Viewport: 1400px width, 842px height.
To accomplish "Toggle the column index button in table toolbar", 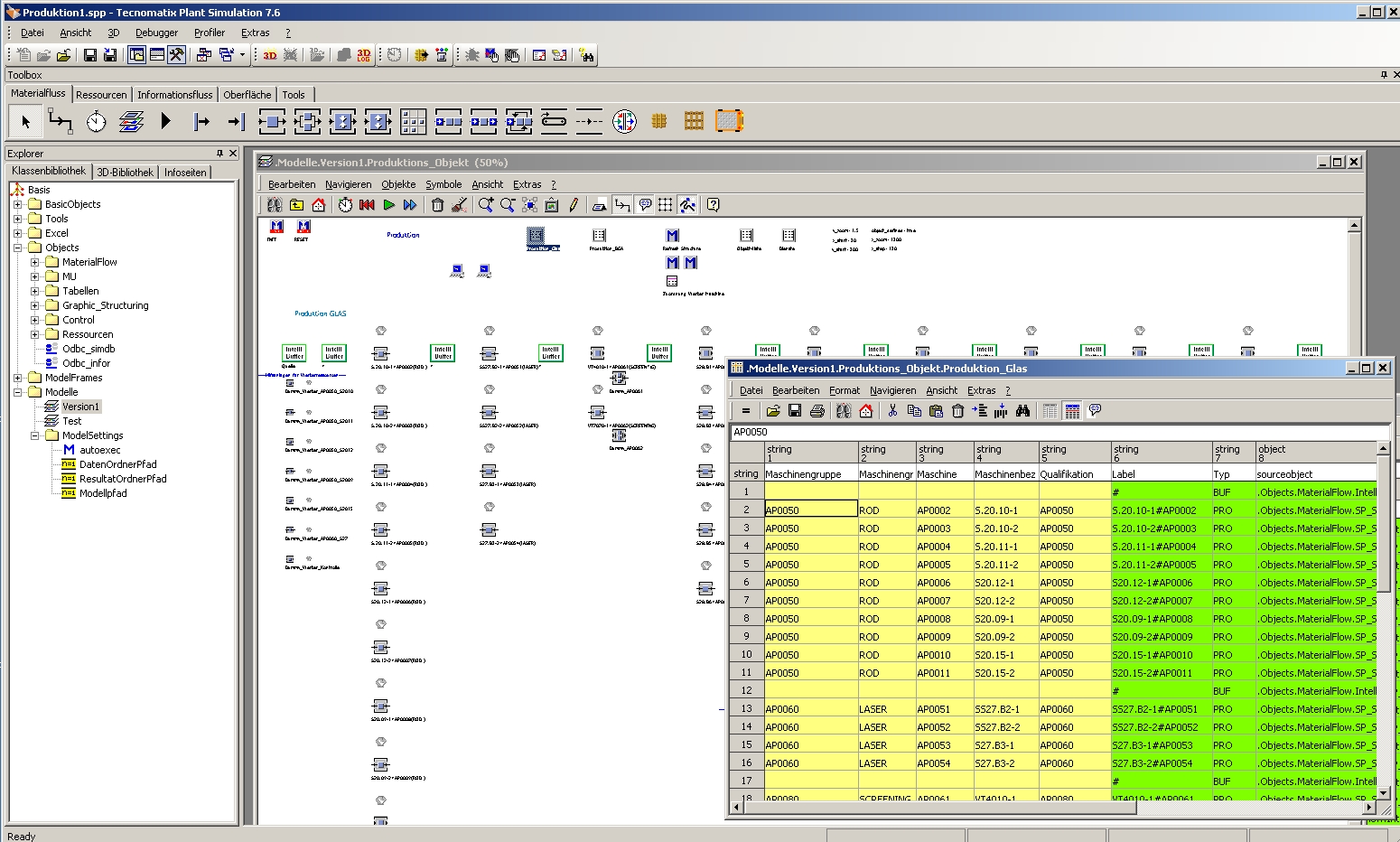I will [1072, 411].
